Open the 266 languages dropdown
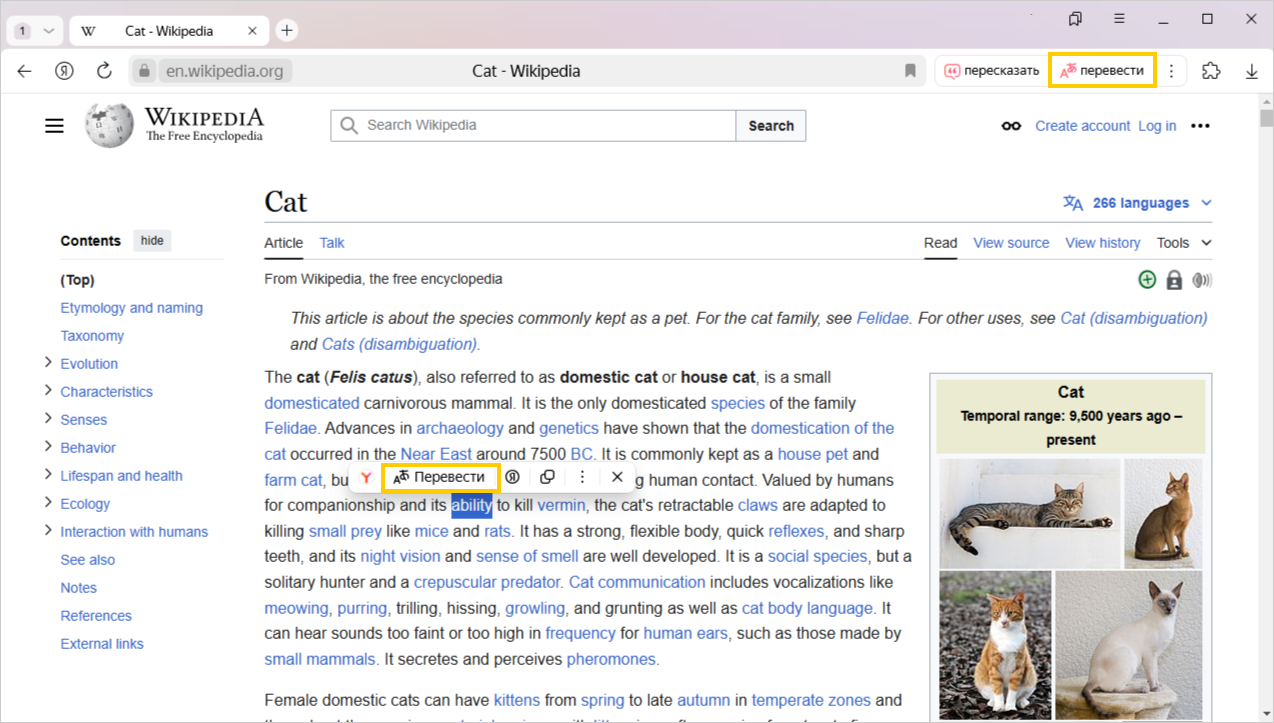Screen dimensions: 1274x723 click(1138, 203)
